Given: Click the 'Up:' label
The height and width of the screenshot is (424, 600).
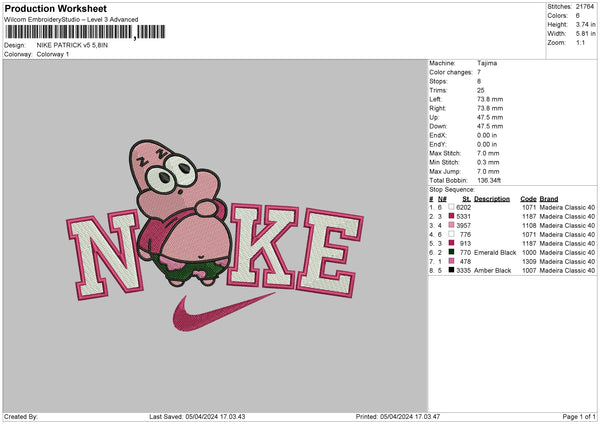Looking at the screenshot, I should pos(434,117).
